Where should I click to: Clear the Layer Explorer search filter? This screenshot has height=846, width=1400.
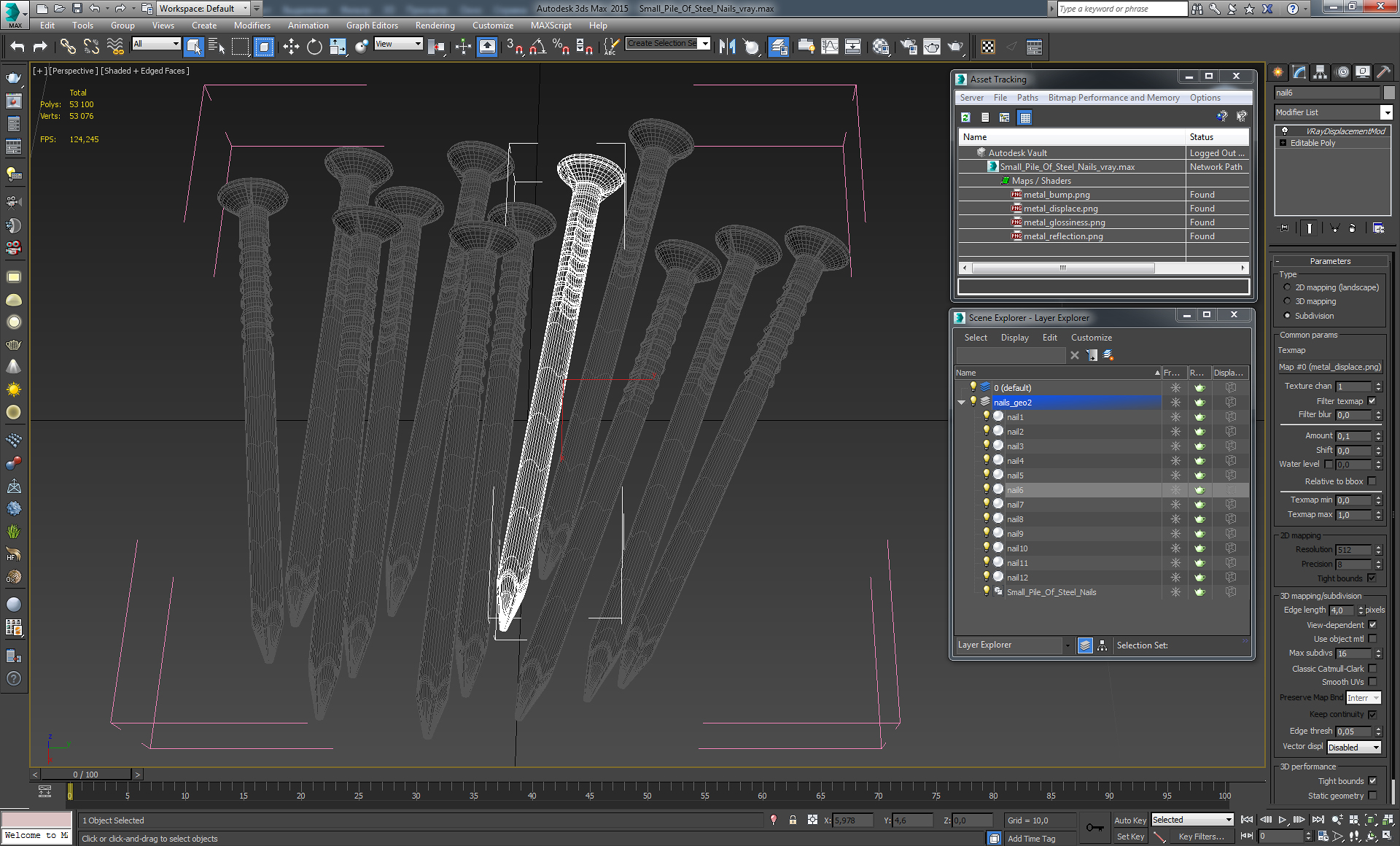point(1074,355)
